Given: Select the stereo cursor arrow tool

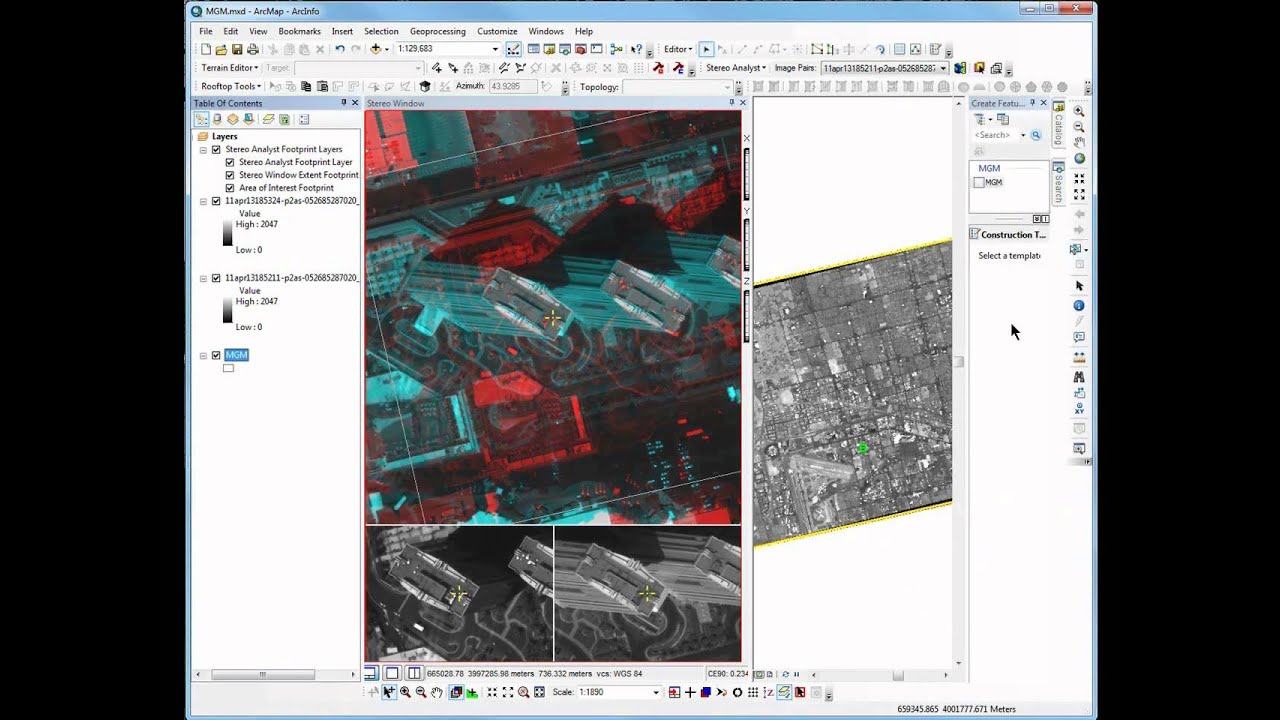Looking at the screenshot, I should (389, 692).
